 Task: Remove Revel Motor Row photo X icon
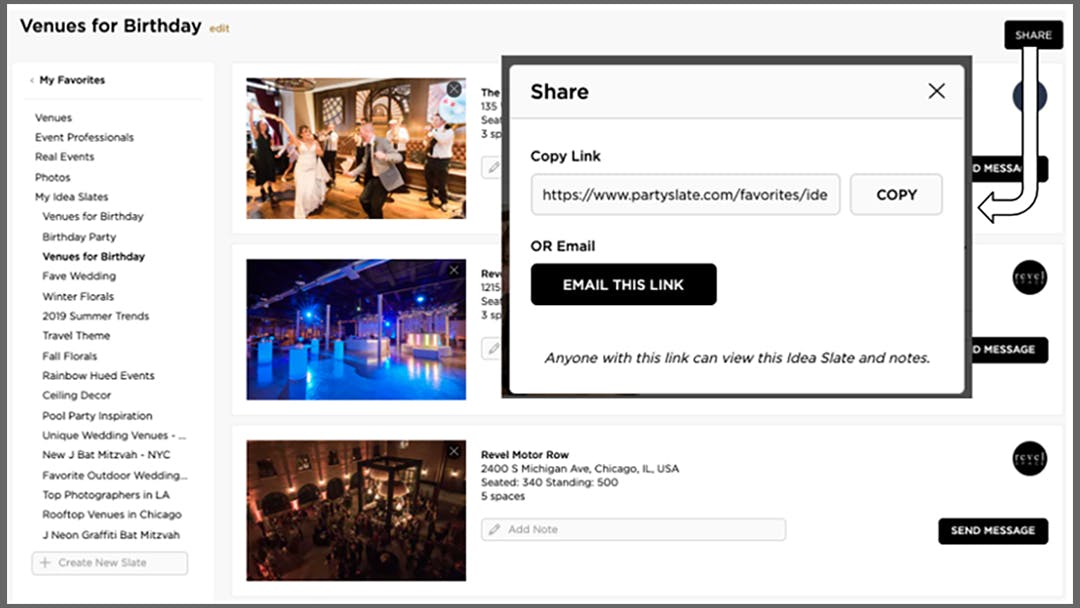[x=454, y=451]
